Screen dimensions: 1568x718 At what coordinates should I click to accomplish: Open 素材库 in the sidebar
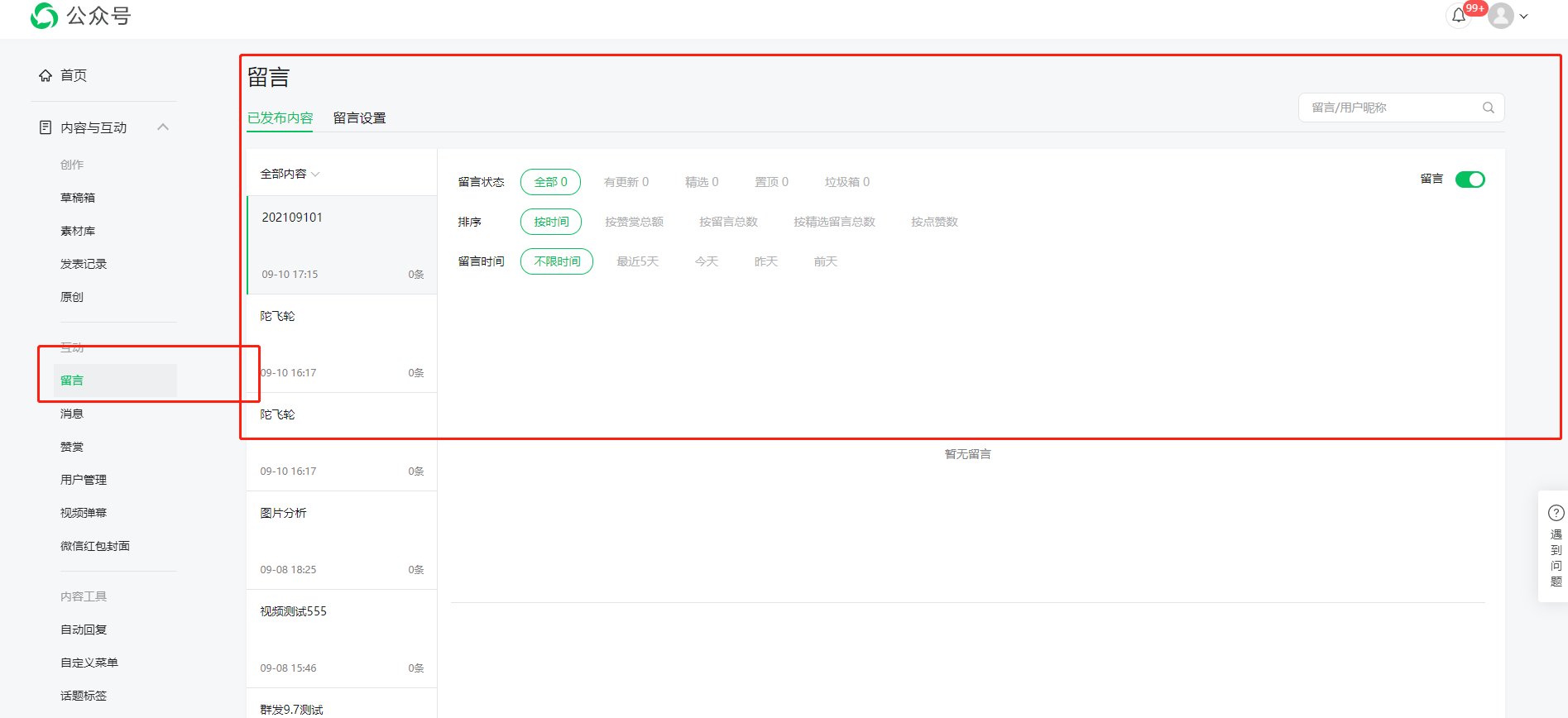78,231
